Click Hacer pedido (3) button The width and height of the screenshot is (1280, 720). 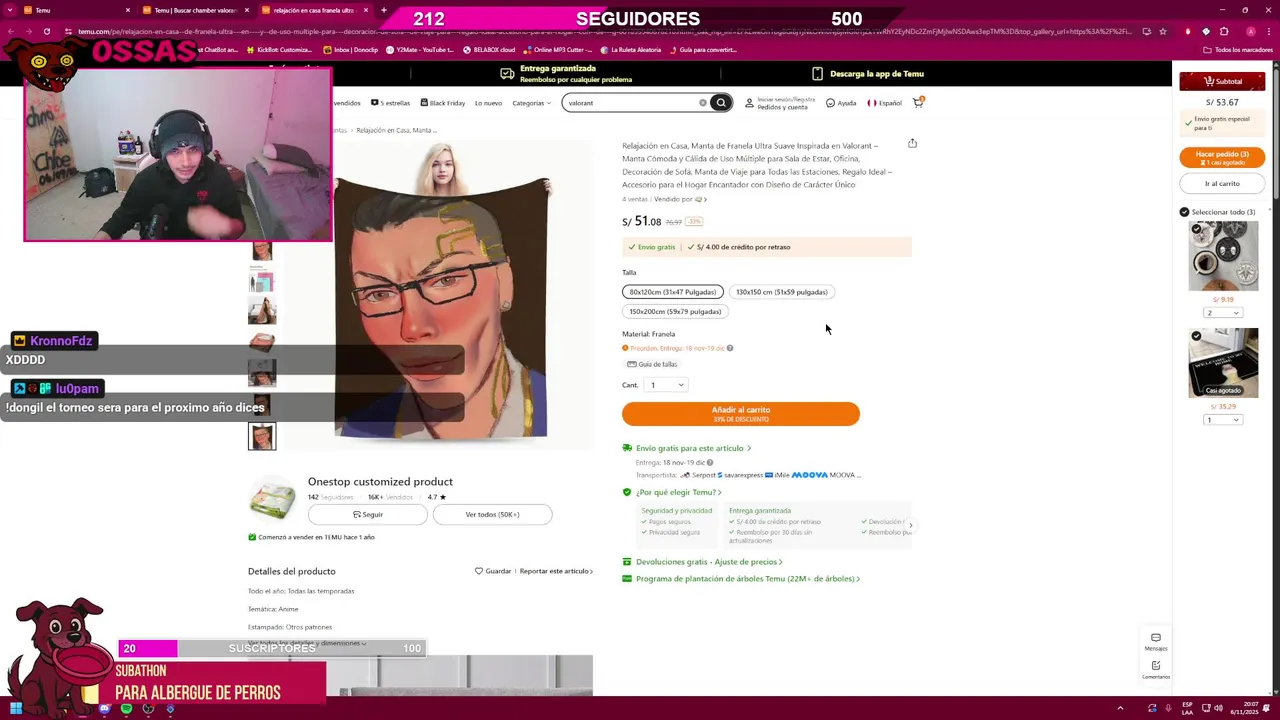(x=1222, y=157)
